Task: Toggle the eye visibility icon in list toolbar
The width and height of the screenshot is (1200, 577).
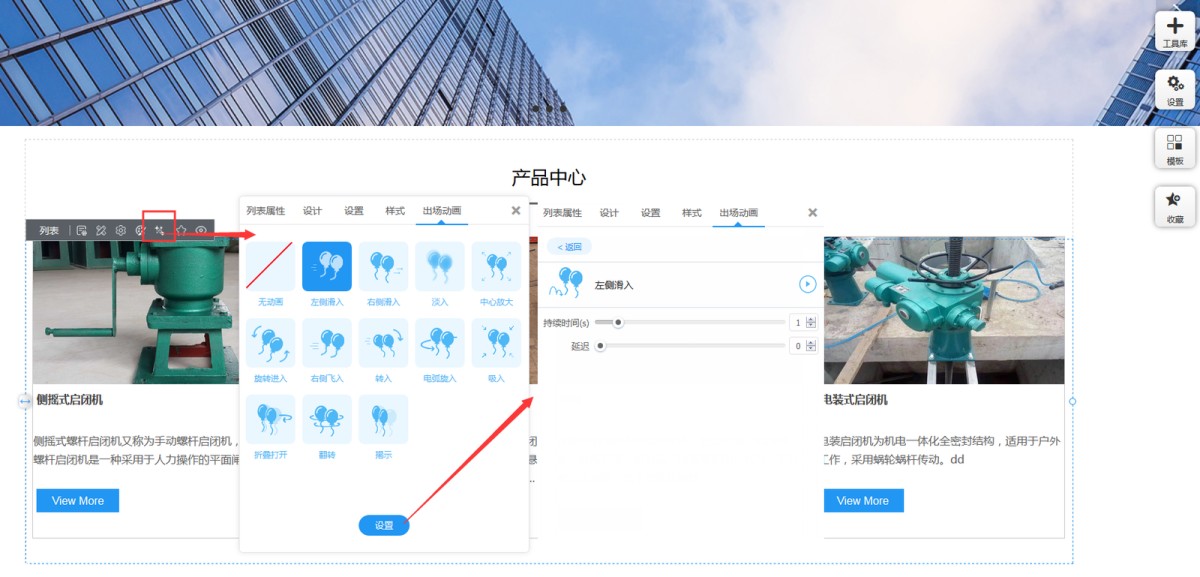Action: click(201, 230)
